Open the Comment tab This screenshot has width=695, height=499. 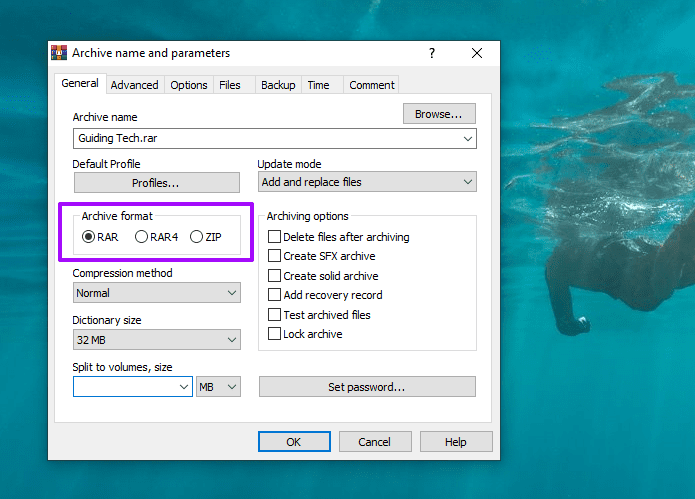[372, 85]
